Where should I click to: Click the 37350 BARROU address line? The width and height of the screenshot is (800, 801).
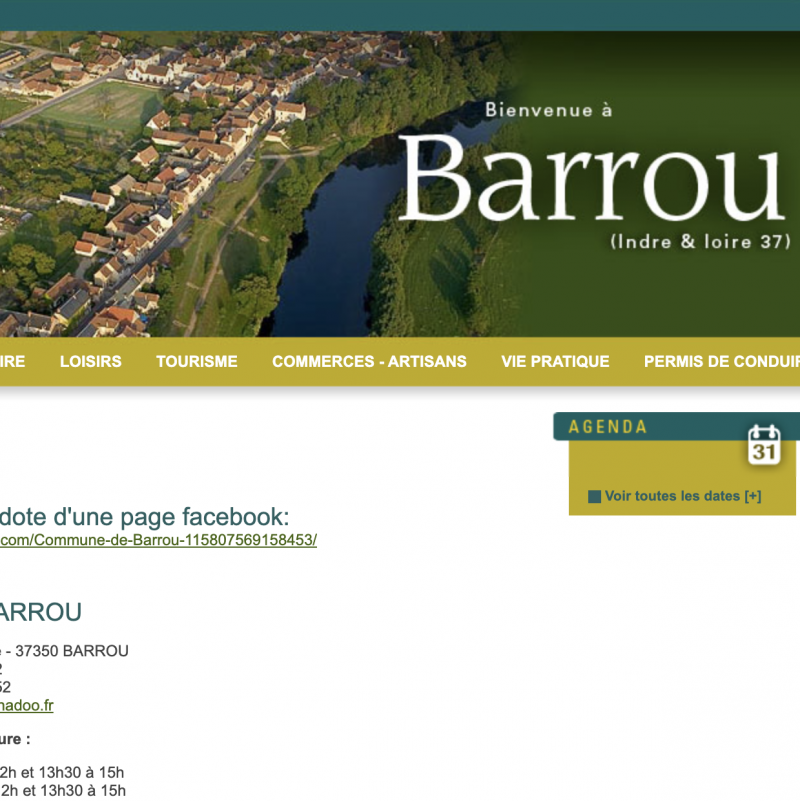65,651
